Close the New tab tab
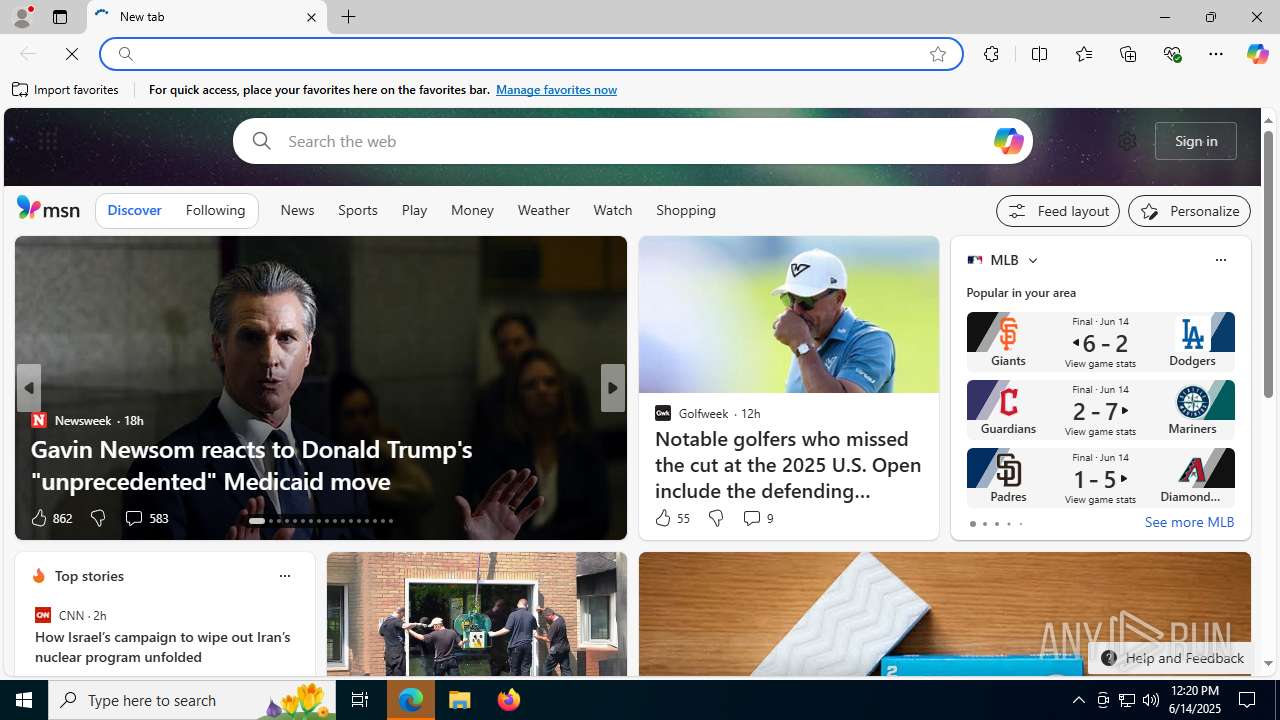Viewport: 1280px width, 720px height. (311, 17)
